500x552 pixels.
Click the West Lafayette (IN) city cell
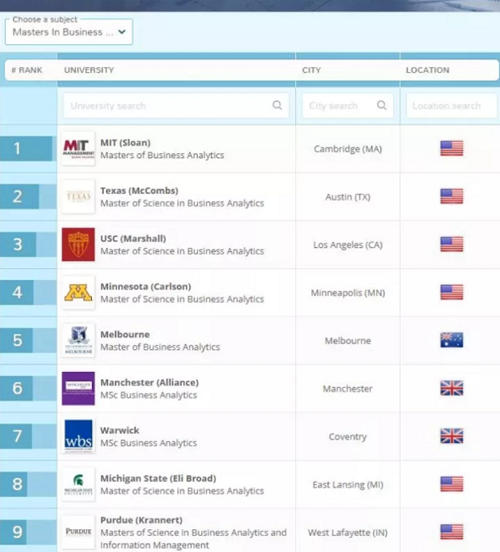348,533
